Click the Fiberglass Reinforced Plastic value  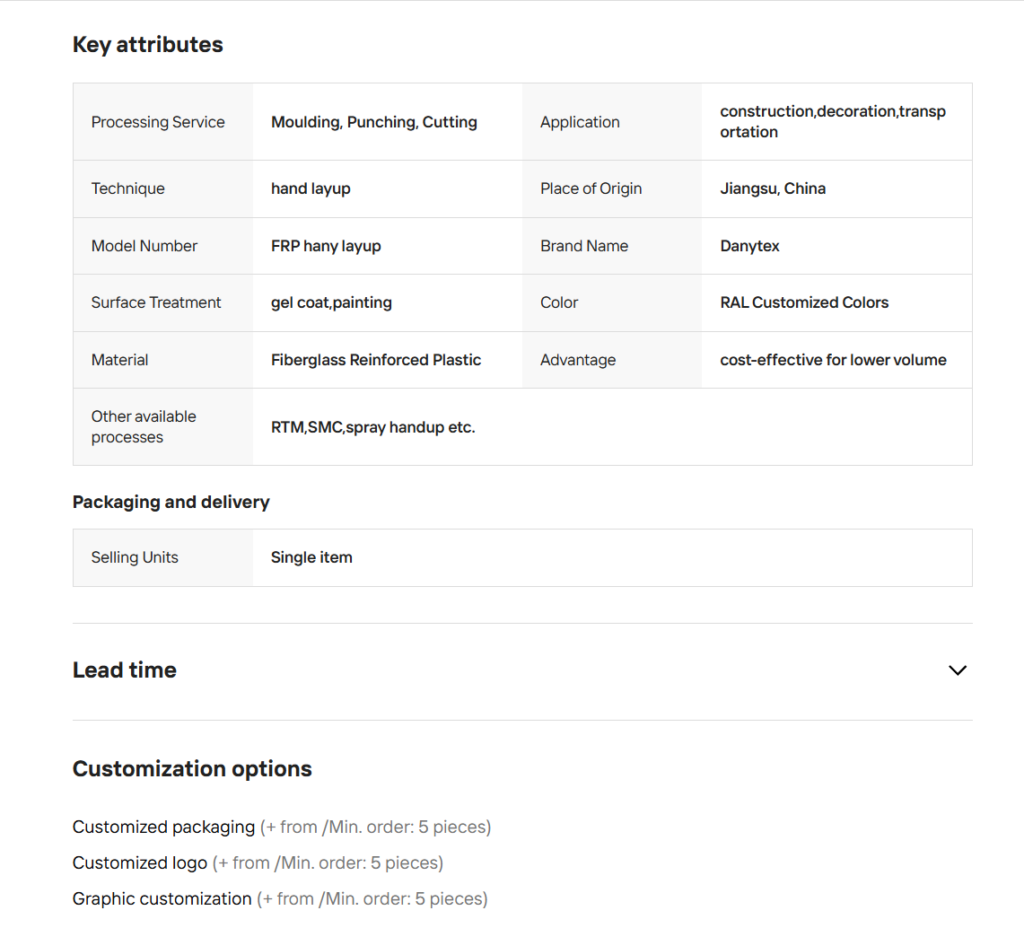click(x=376, y=360)
